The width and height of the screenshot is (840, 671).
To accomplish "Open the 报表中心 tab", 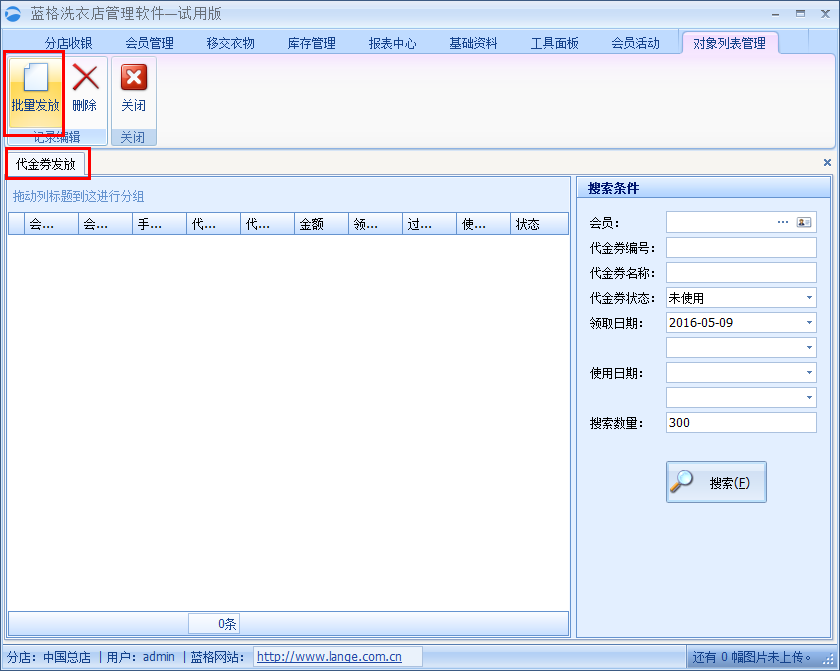I will coord(392,43).
